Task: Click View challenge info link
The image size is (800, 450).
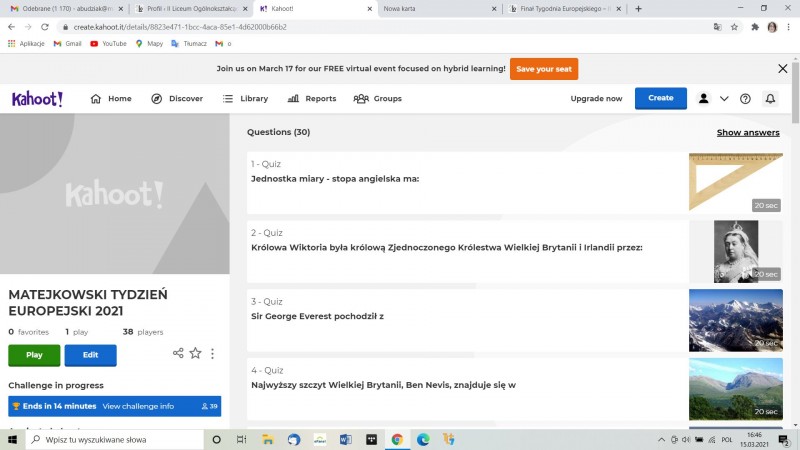Action: click(x=138, y=406)
